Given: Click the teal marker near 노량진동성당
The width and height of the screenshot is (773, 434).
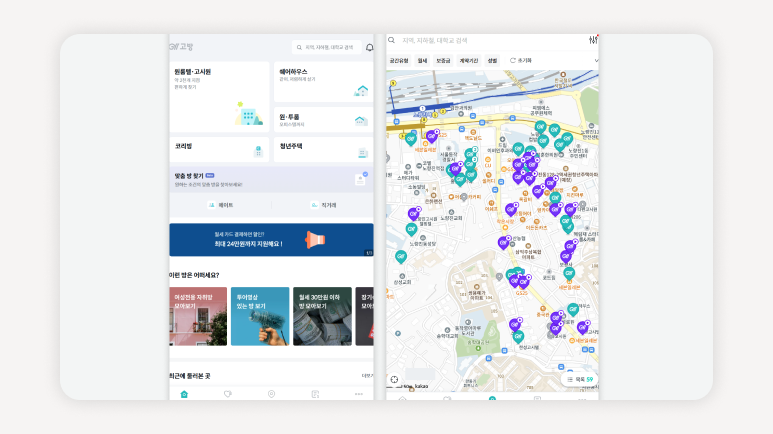Looking at the screenshot, I should coord(411,229).
